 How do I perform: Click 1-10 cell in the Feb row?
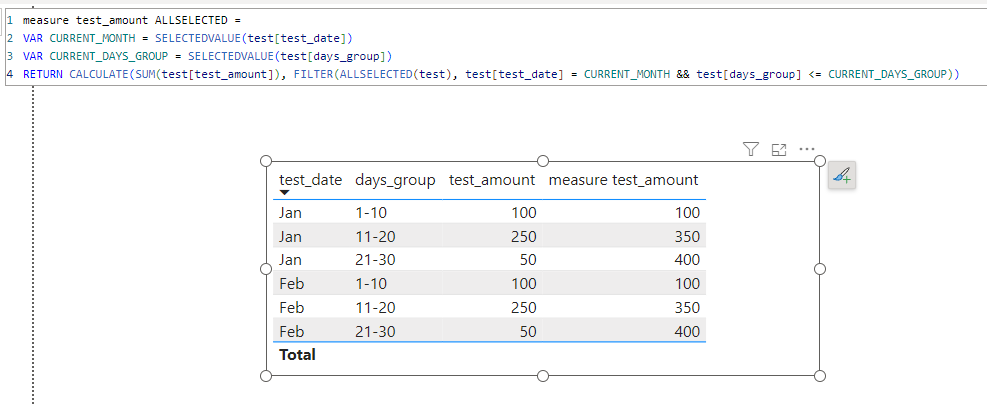coord(371,284)
